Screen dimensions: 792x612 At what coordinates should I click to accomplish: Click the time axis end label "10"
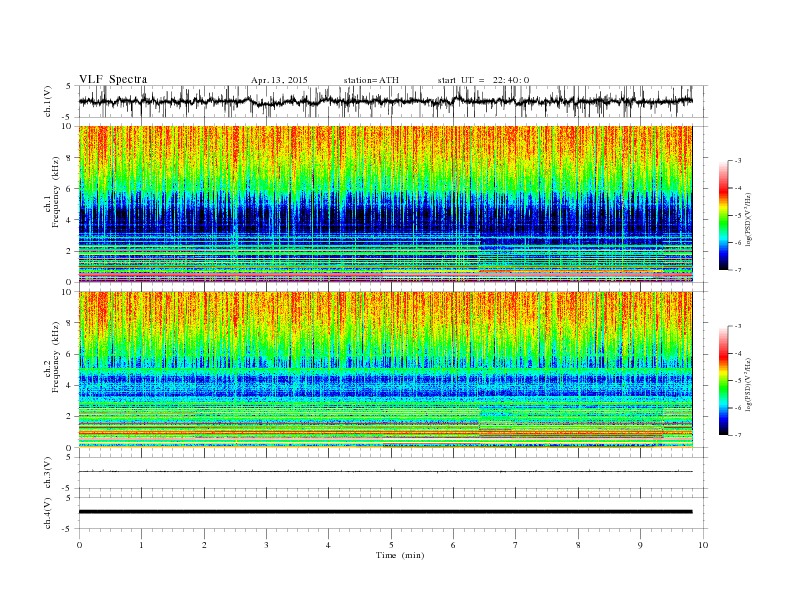pos(703,545)
